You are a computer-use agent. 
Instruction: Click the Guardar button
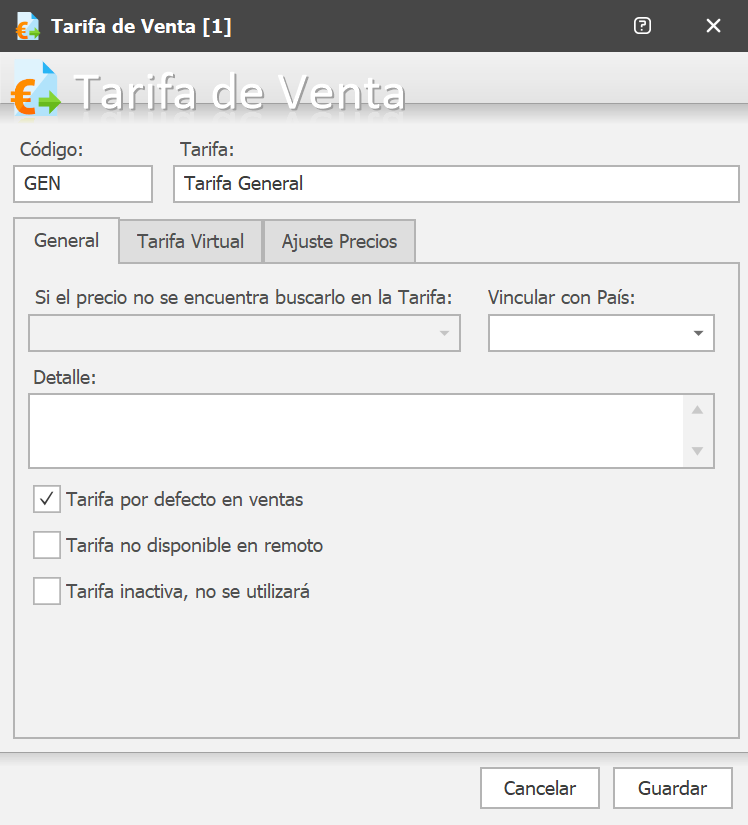coord(673,788)
